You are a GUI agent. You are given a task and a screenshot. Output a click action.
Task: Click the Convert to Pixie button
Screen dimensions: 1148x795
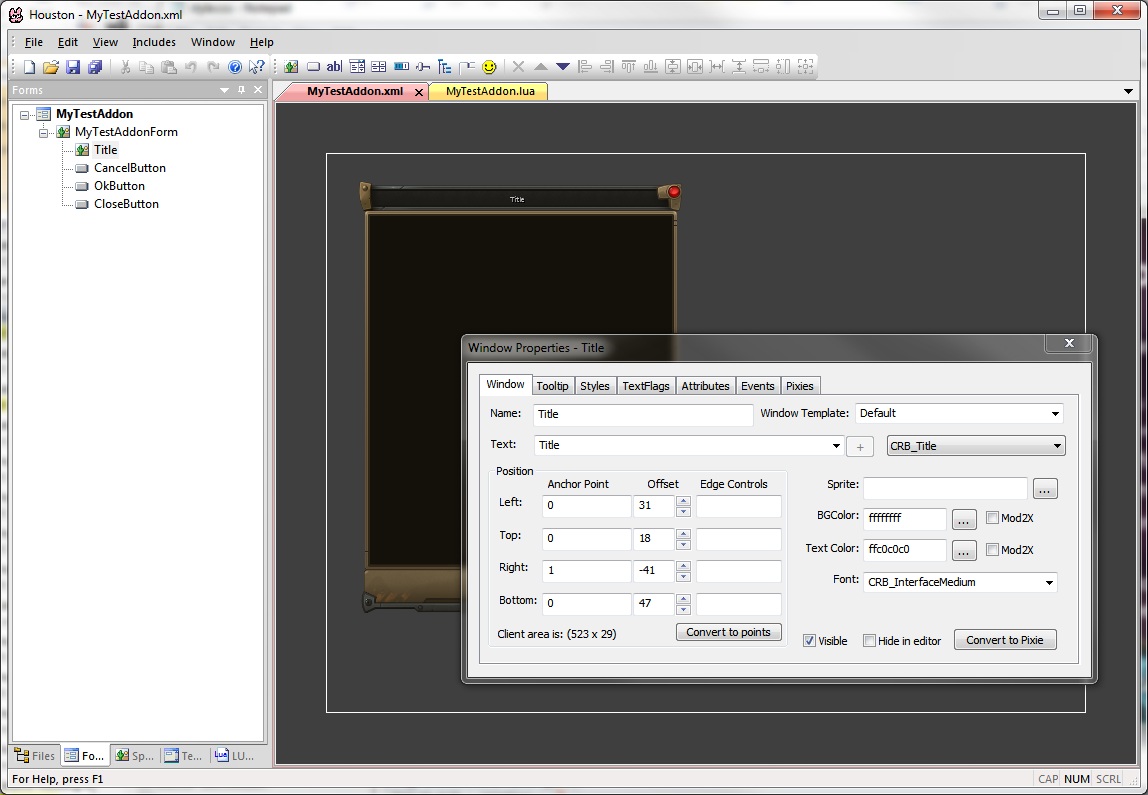(x=1005, y=639)
